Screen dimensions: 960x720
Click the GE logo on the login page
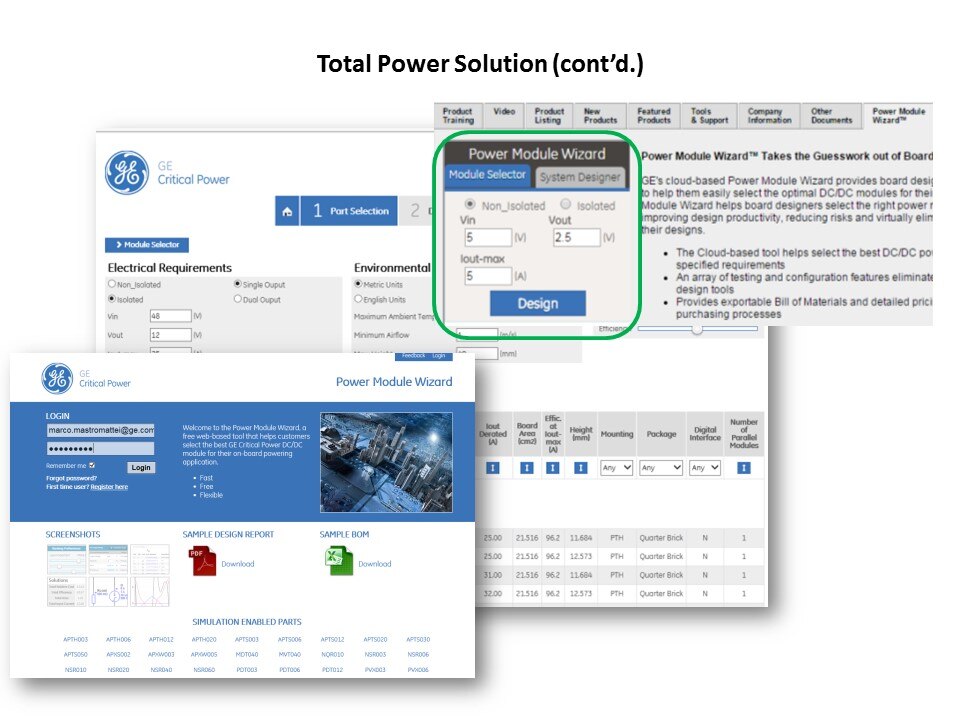click(x=57, y=378)
